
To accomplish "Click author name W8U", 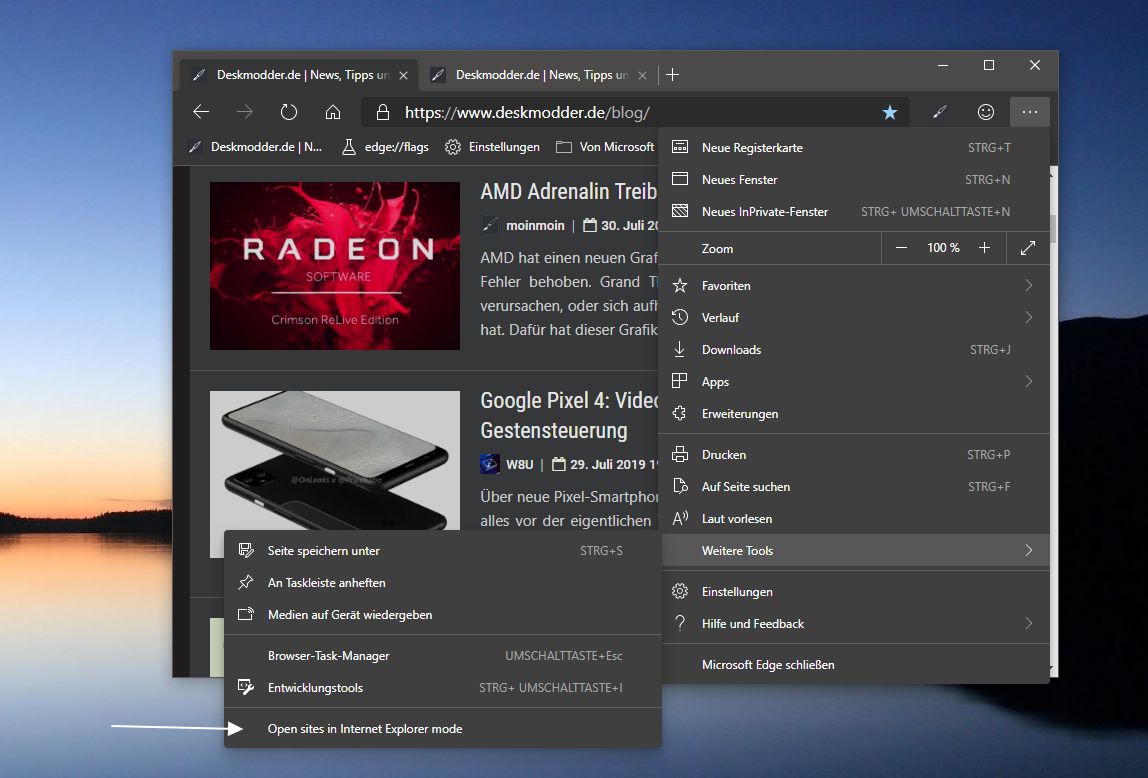I will click(x=520, y=464).
